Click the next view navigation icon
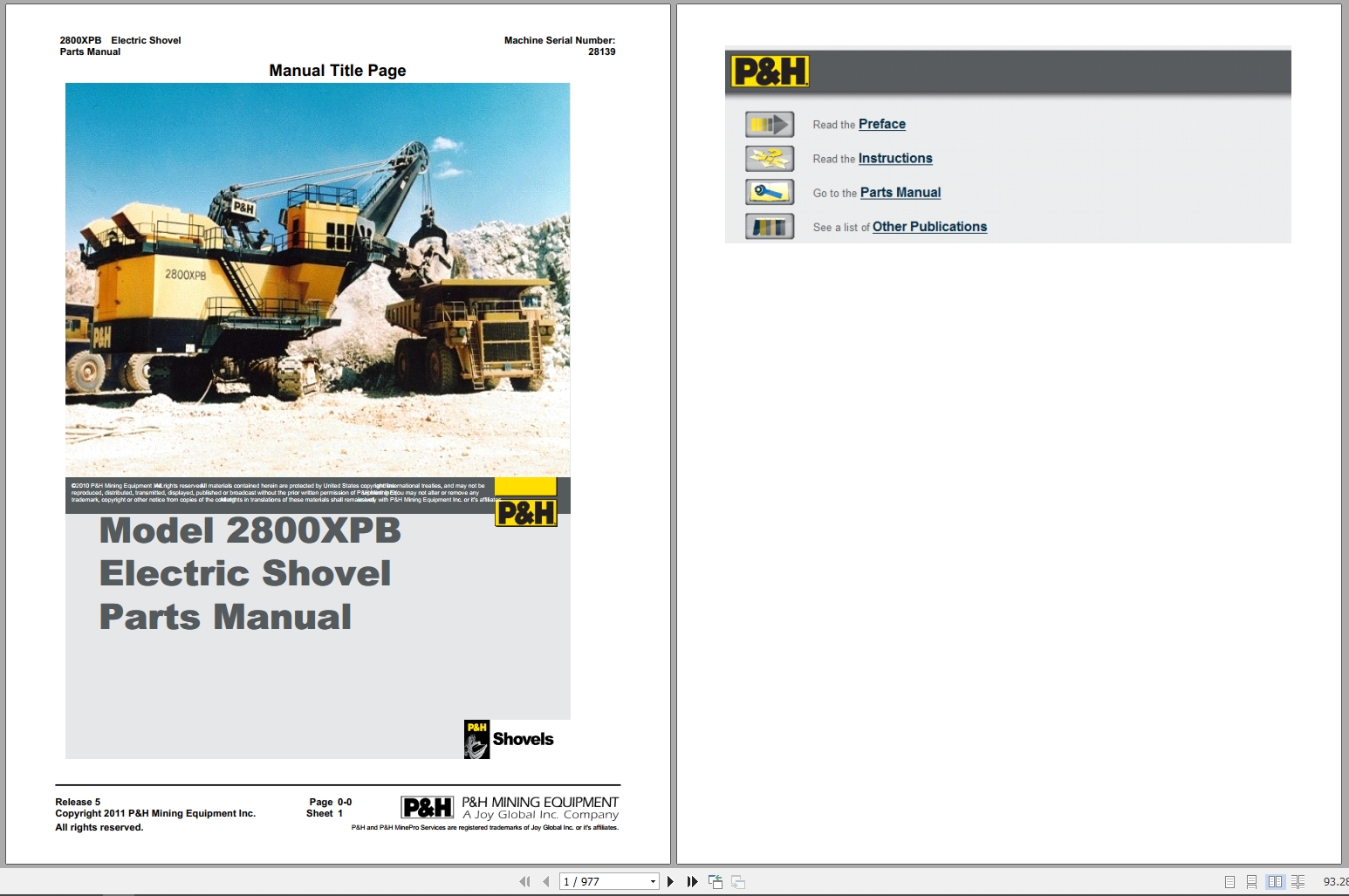 (x=737, y=881)
